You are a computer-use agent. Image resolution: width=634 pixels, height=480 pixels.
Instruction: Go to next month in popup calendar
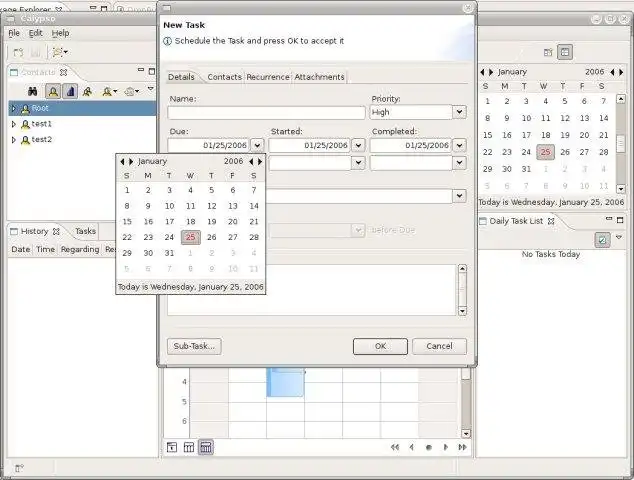(x=131, y=161)
